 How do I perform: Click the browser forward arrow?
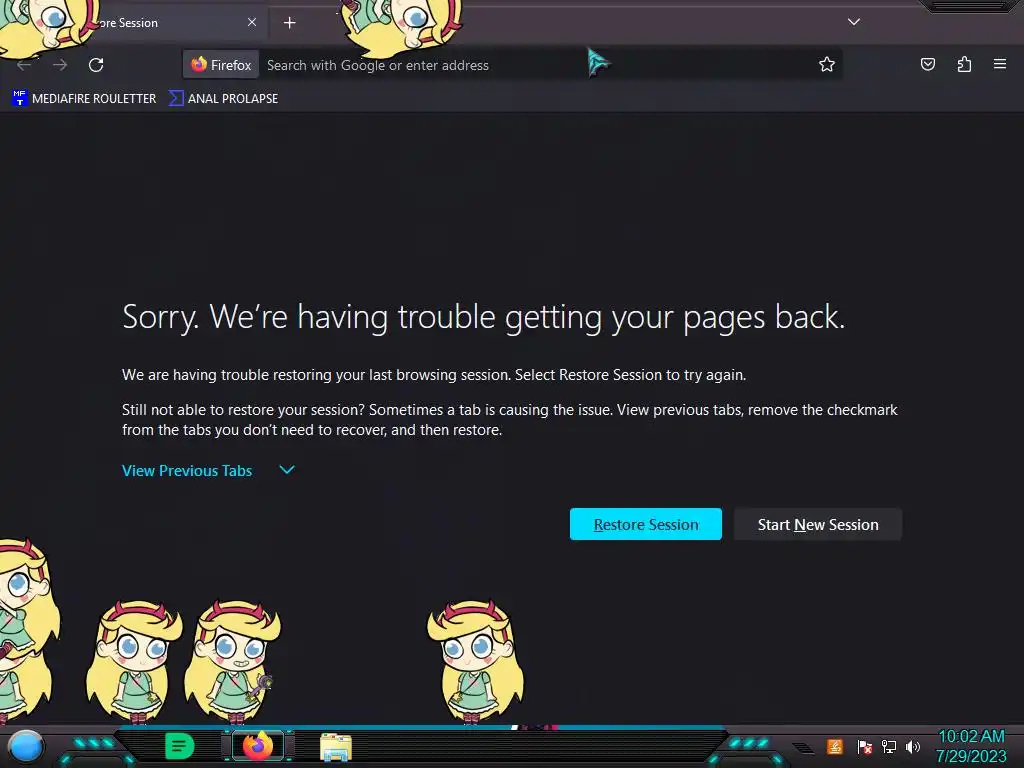point(60,65)
